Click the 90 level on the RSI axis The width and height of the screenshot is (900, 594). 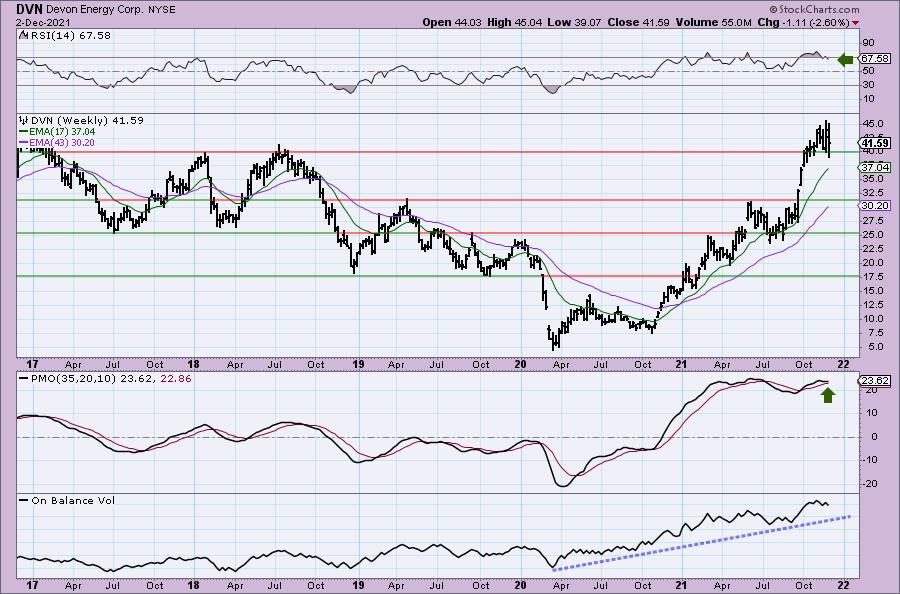(868, 43)
